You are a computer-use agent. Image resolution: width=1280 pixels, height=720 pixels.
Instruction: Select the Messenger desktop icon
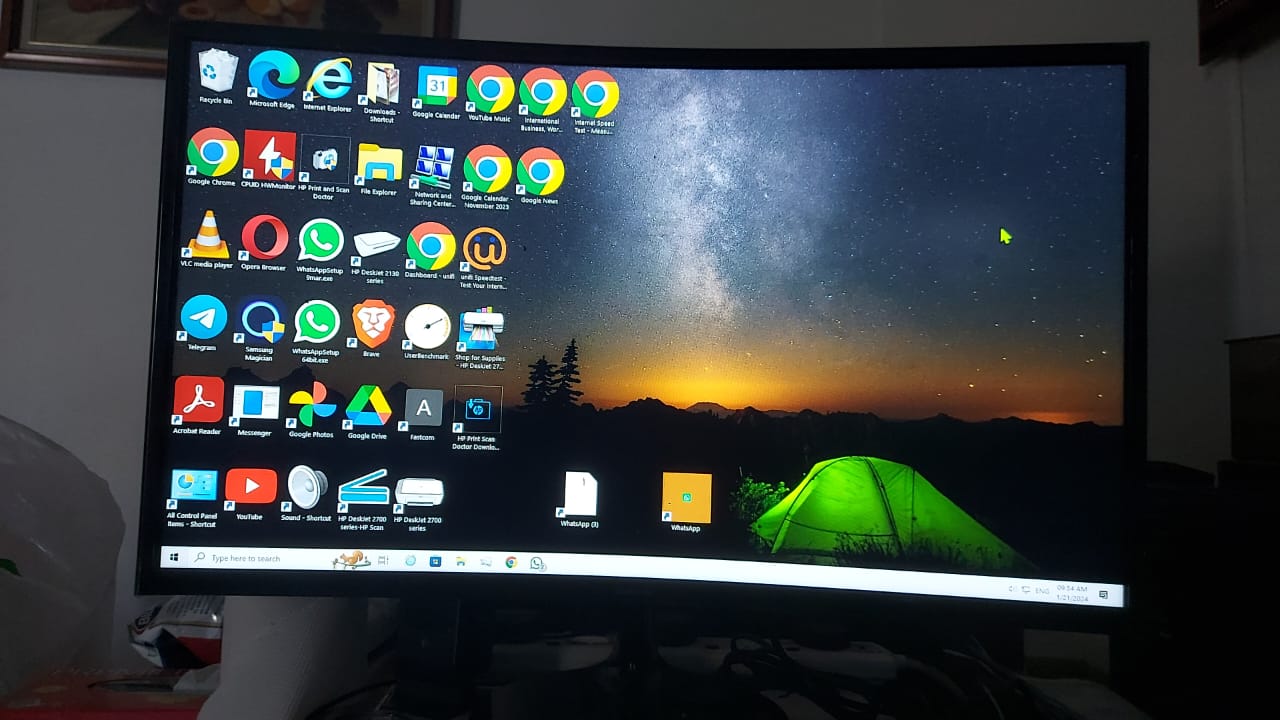coord(255,410)
